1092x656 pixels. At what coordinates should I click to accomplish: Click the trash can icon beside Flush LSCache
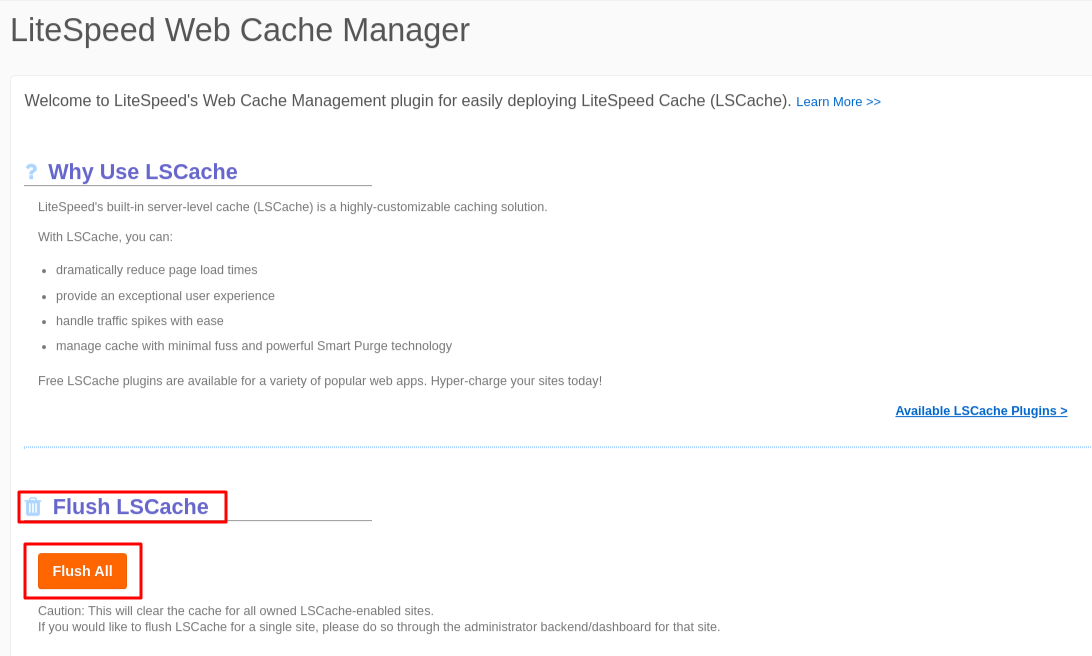pos(33,506)
